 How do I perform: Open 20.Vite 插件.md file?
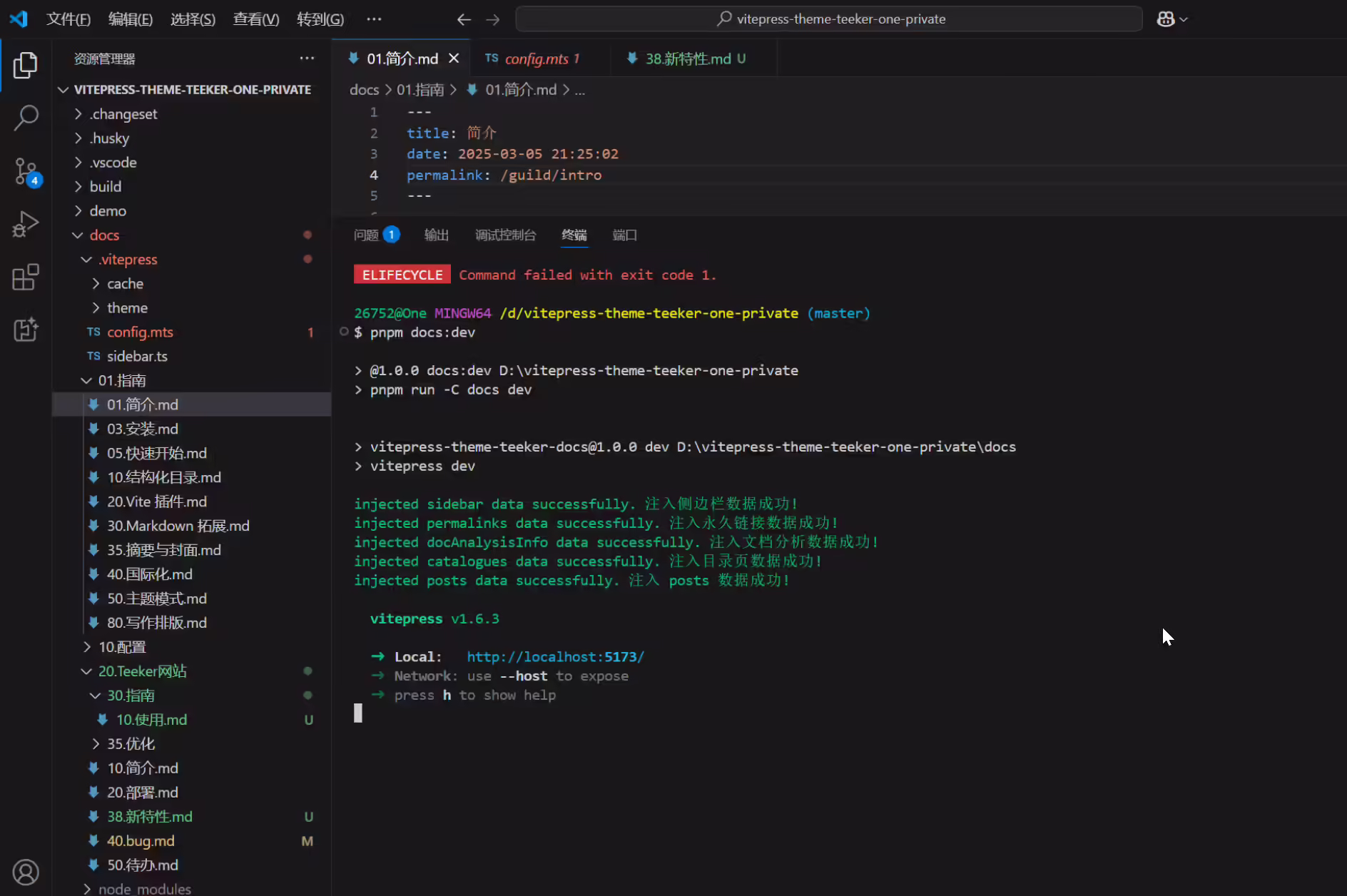(x=191, y=502)
